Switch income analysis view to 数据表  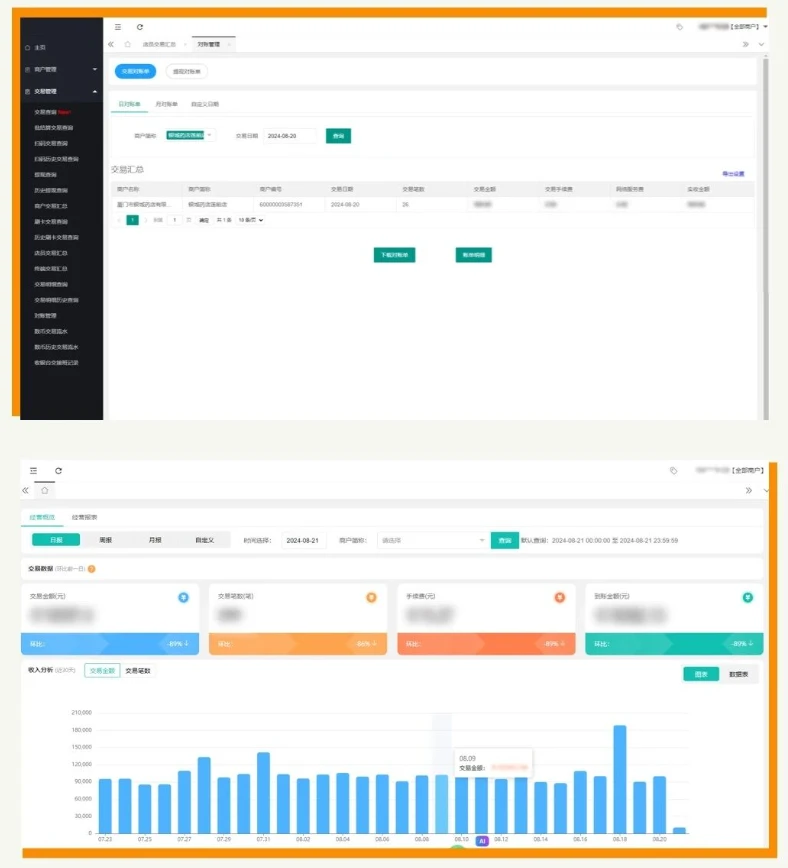click(738, 674)
